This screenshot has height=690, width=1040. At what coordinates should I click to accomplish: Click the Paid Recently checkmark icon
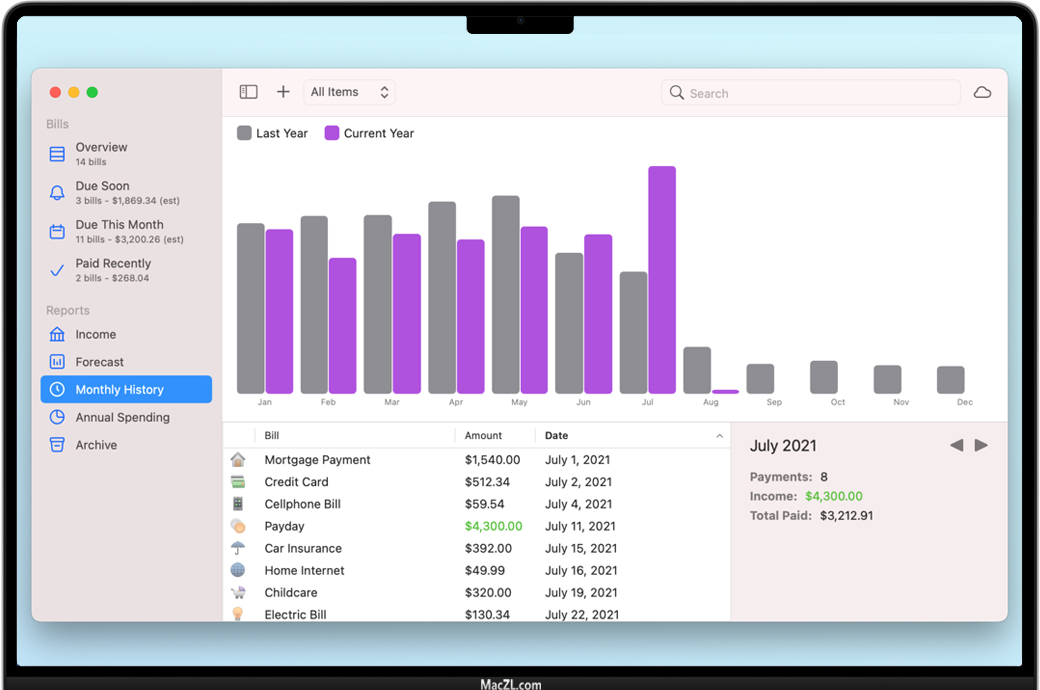point(57,270)
